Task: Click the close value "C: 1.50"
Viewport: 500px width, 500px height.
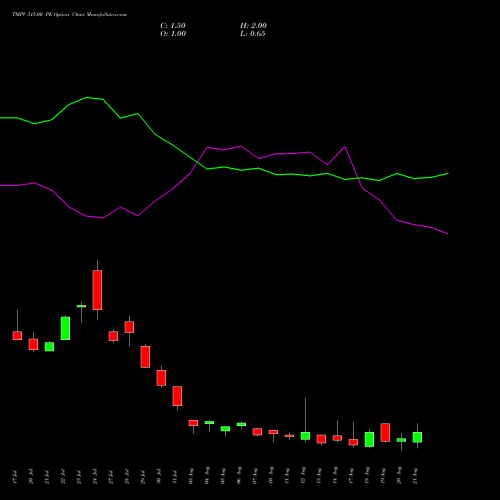Action: tap(173, 25)
